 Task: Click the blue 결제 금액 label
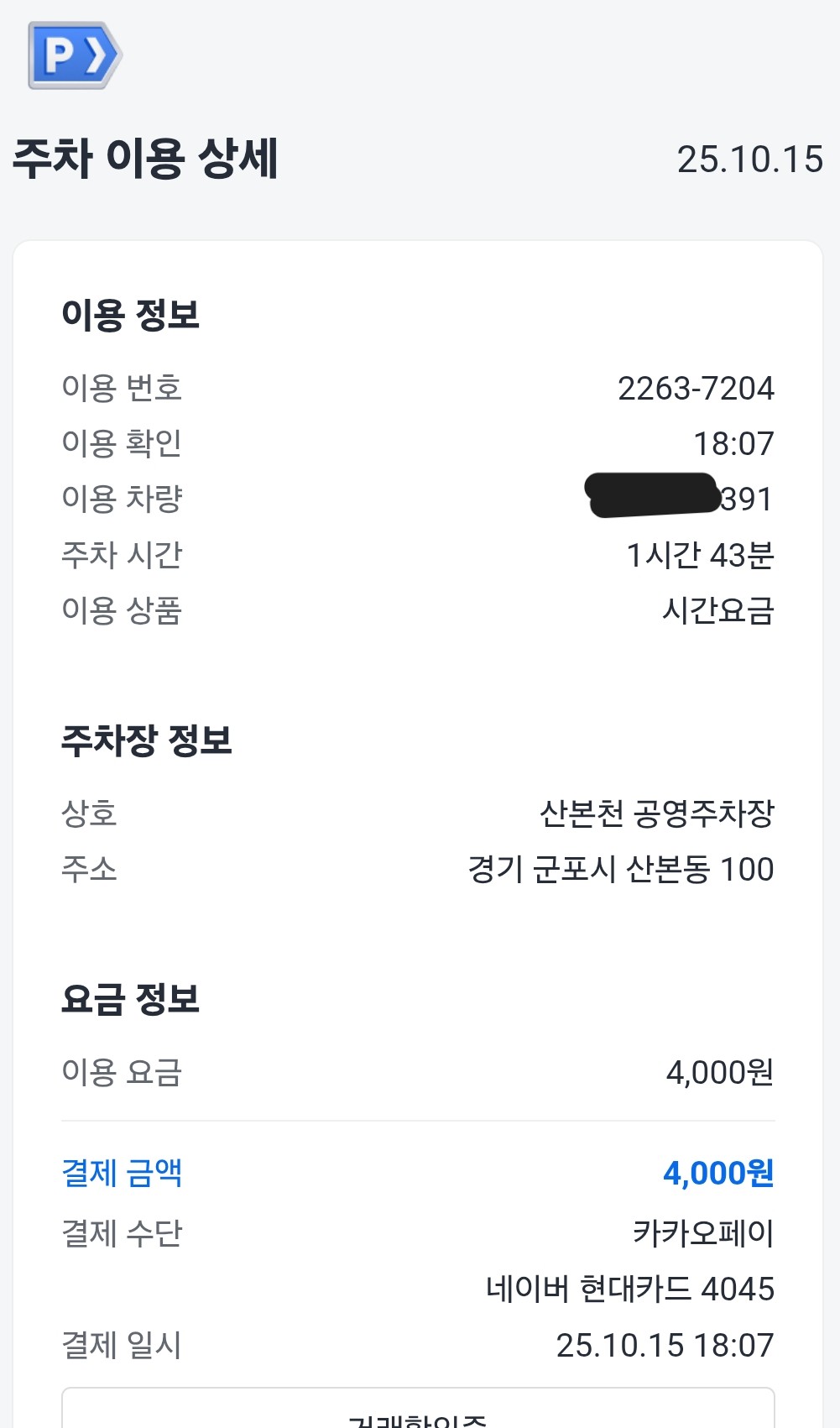[x=122, y=1173]
